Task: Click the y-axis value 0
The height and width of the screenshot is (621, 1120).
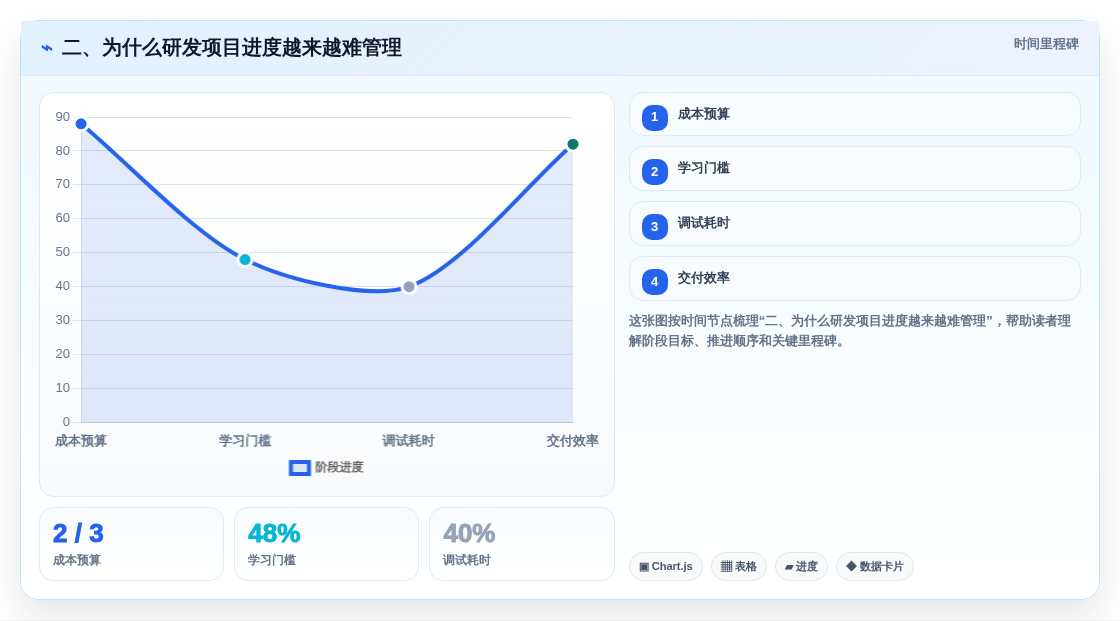Action: pos(66,422)
